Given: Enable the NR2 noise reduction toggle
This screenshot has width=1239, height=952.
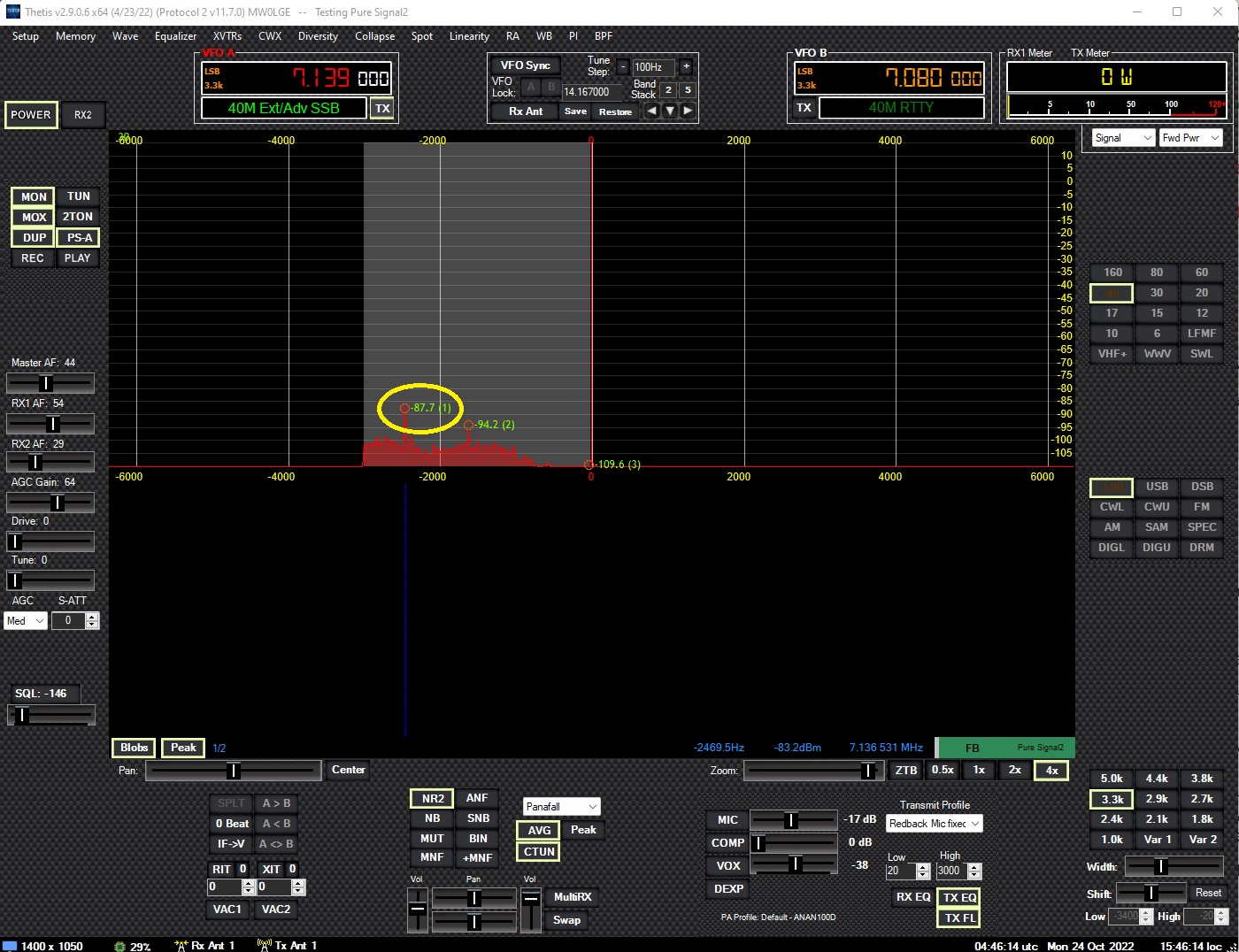Looking at the screenshot, I should click(431, 798).
